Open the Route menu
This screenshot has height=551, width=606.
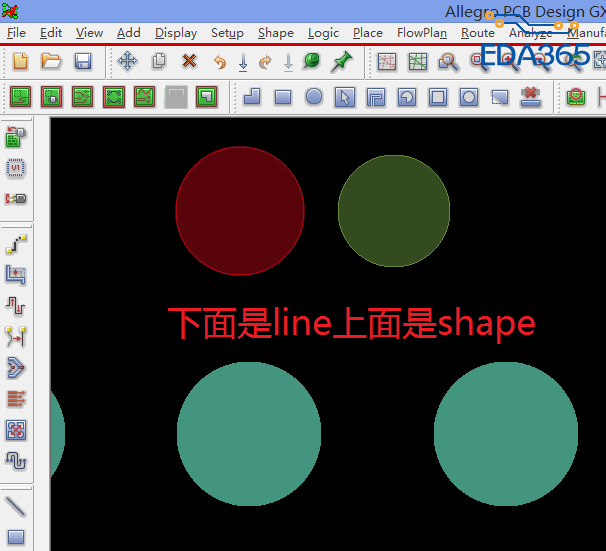point(478,33)
